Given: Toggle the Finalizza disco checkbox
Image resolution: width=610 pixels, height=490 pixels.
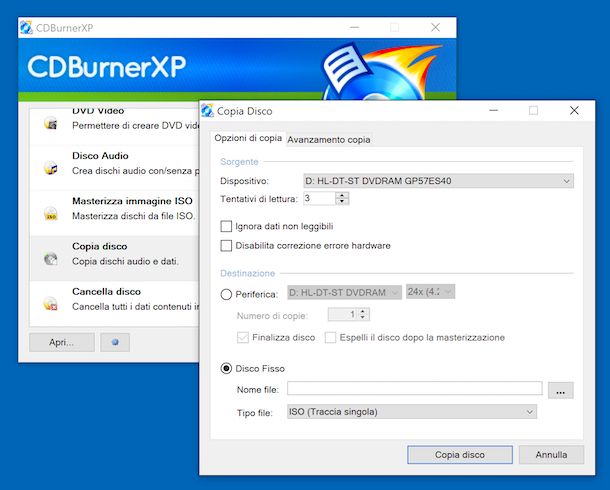Looking at the screenshot, I should click(243, 337).
